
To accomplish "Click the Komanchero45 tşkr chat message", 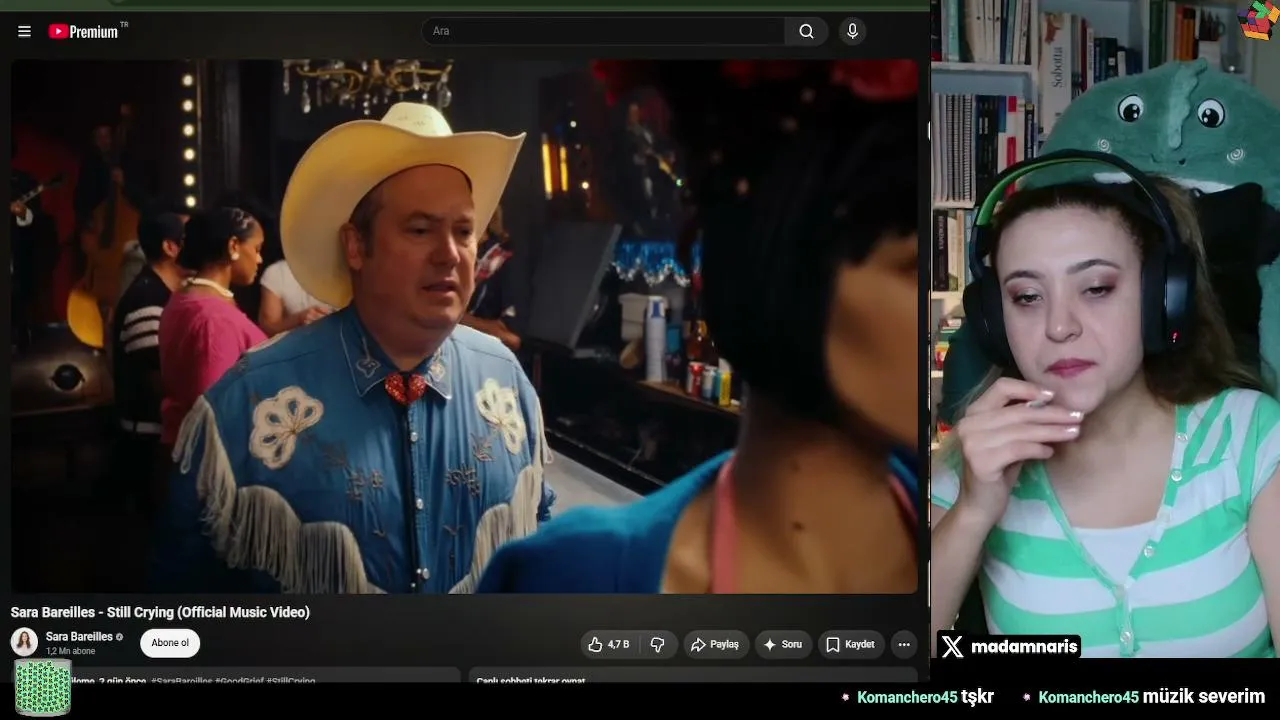I will pos(917,697).
